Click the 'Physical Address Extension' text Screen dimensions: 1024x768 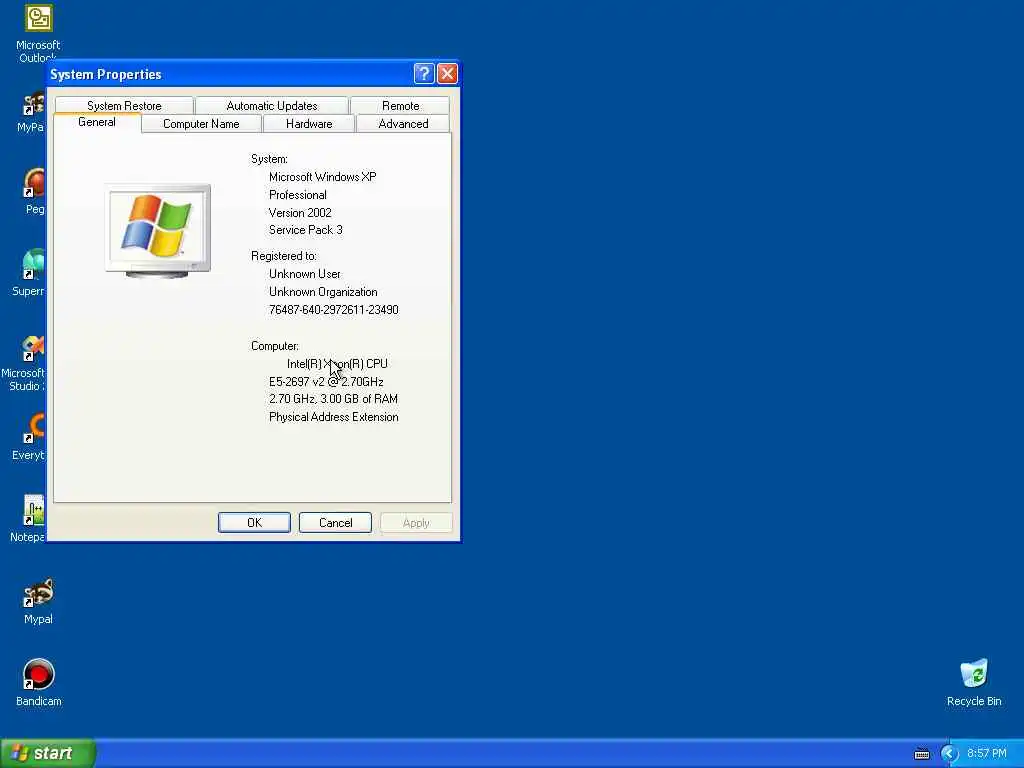(x=334, y=417)
